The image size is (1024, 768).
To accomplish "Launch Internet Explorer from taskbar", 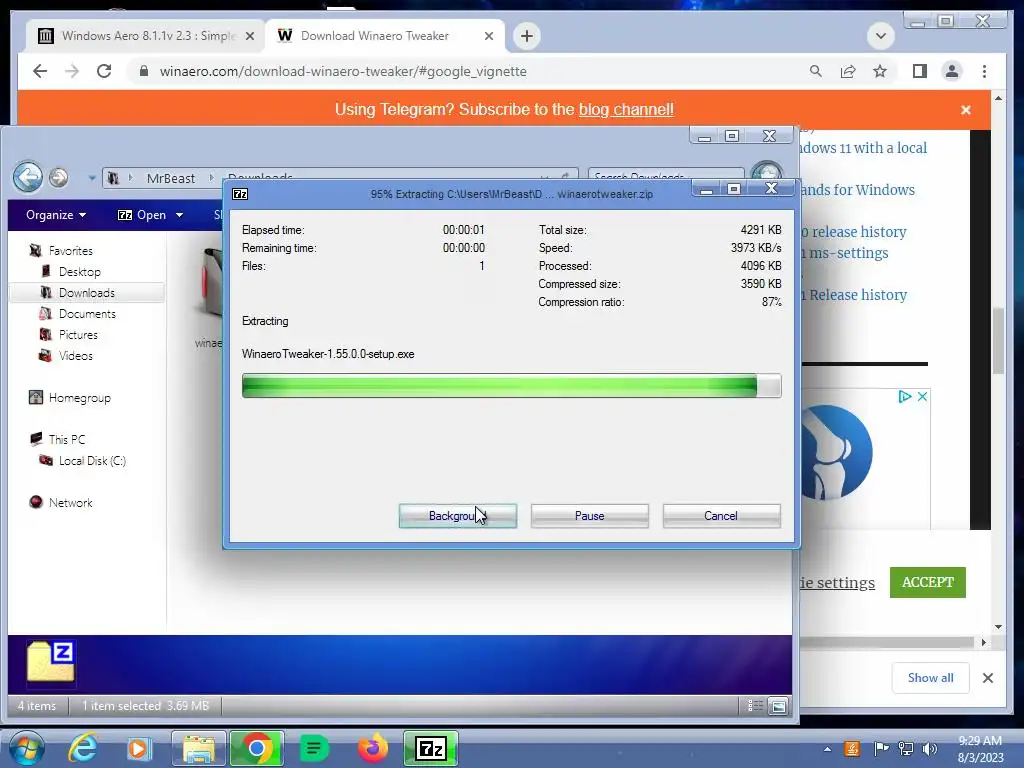I will 84,748.
